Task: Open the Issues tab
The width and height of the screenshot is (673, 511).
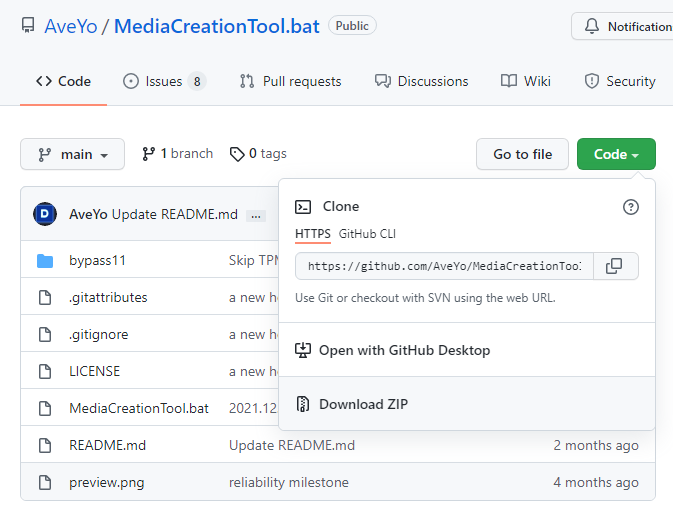Action: 164,81
